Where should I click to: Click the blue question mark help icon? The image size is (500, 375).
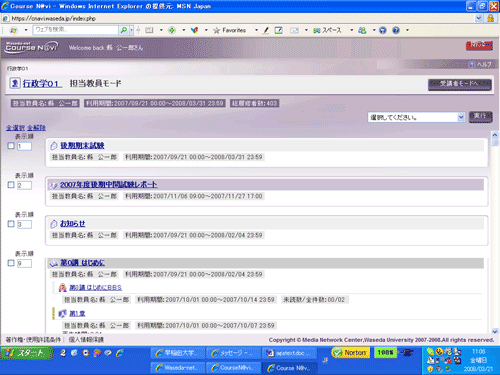[x=396, y=30]
